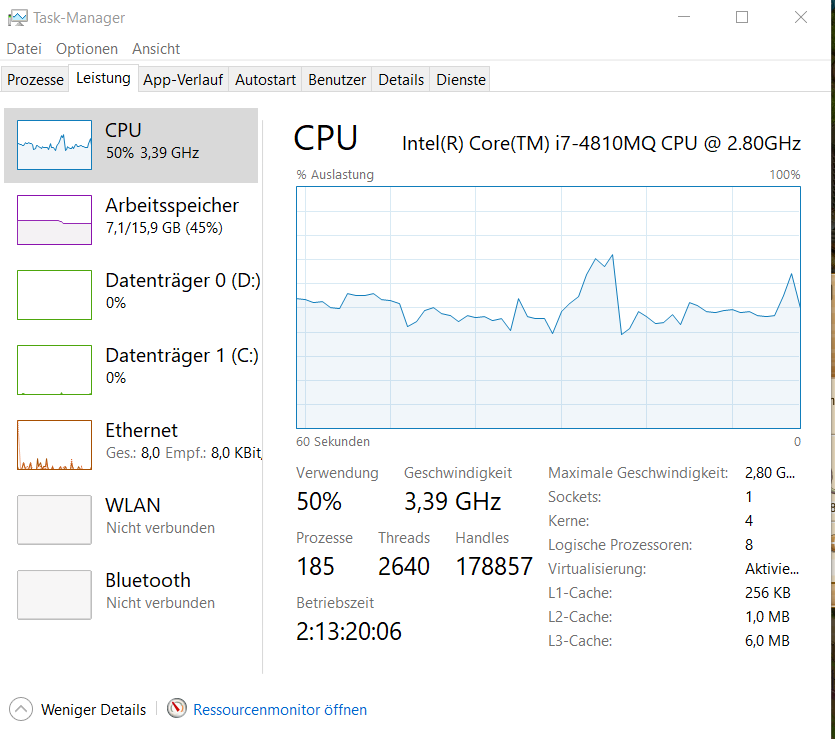Open the Ansicht menu
This screenshot has width=835, height=739.
click(156, 49)
